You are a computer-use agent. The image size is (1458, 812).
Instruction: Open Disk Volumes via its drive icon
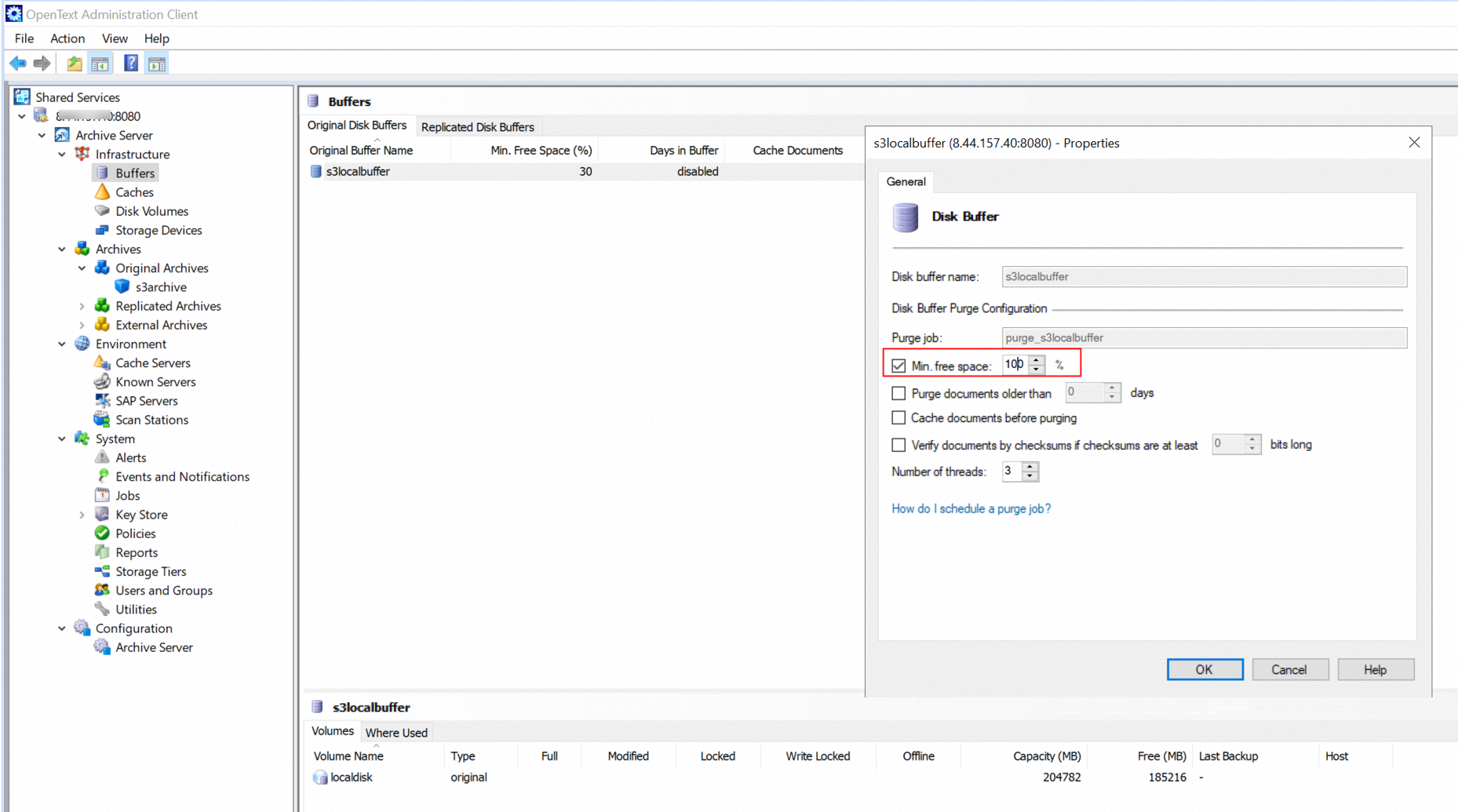tap(102, 211)
